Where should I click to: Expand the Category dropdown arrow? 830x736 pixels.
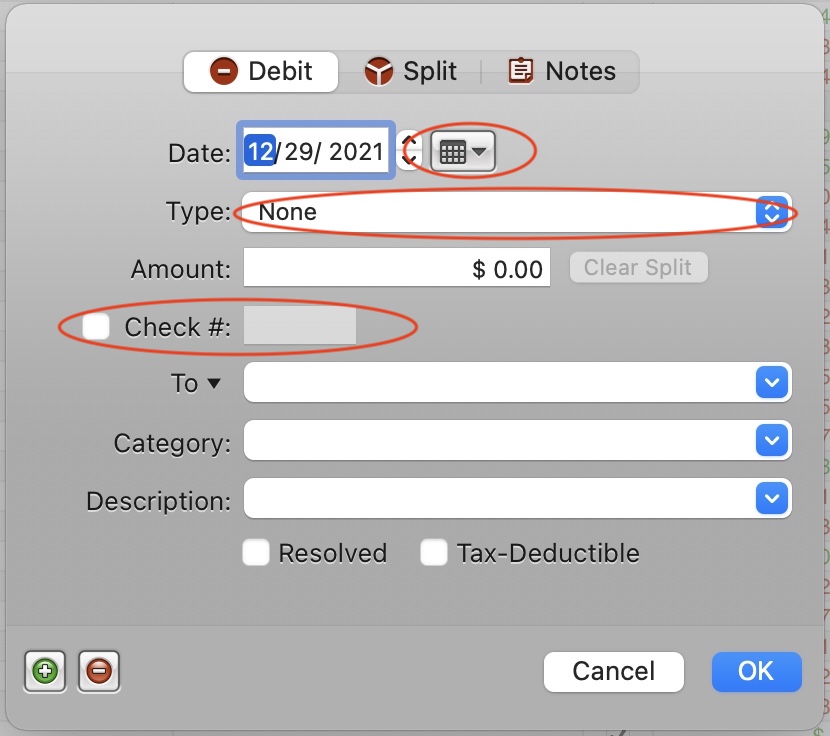pyautogui.click(x=772, y=440)
